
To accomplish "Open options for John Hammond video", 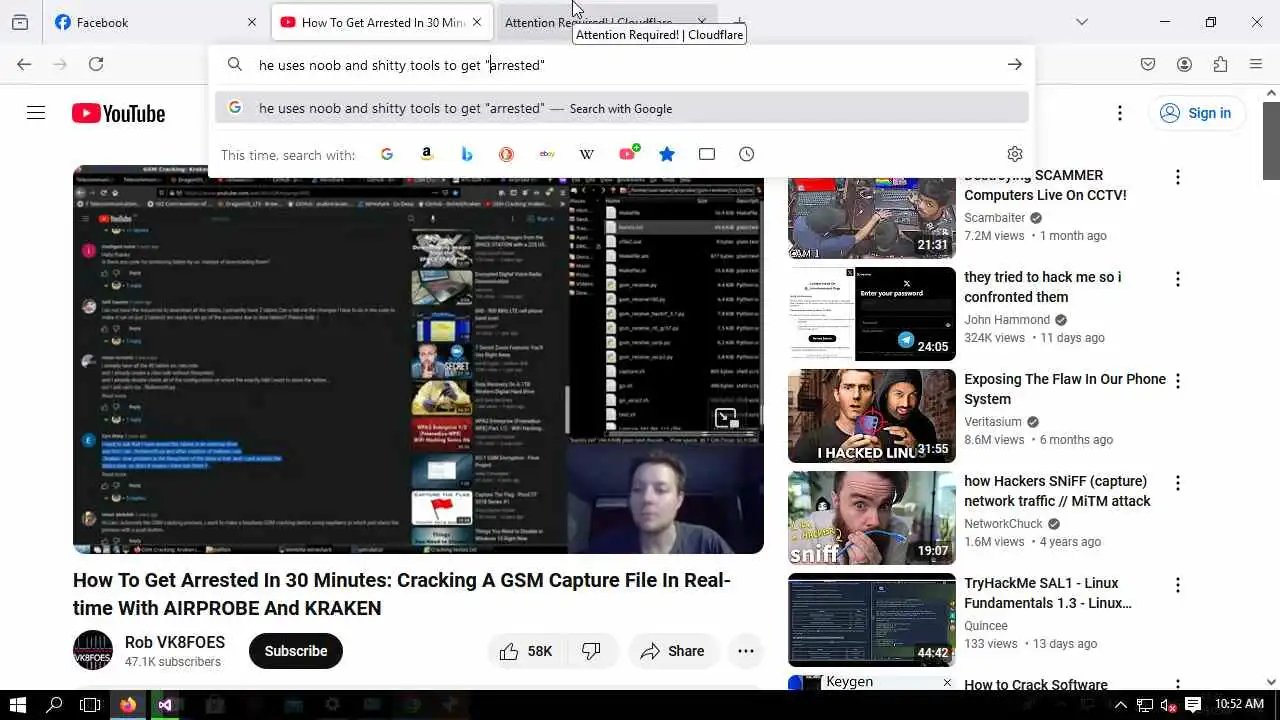I will tap(1178, 279).
